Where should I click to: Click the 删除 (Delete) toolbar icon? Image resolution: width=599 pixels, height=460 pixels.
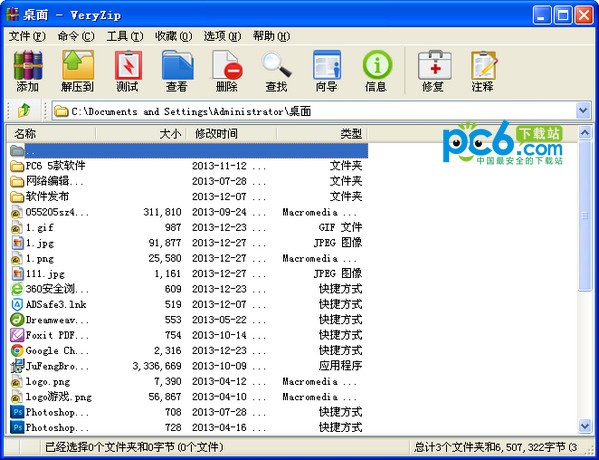point(227,71)
